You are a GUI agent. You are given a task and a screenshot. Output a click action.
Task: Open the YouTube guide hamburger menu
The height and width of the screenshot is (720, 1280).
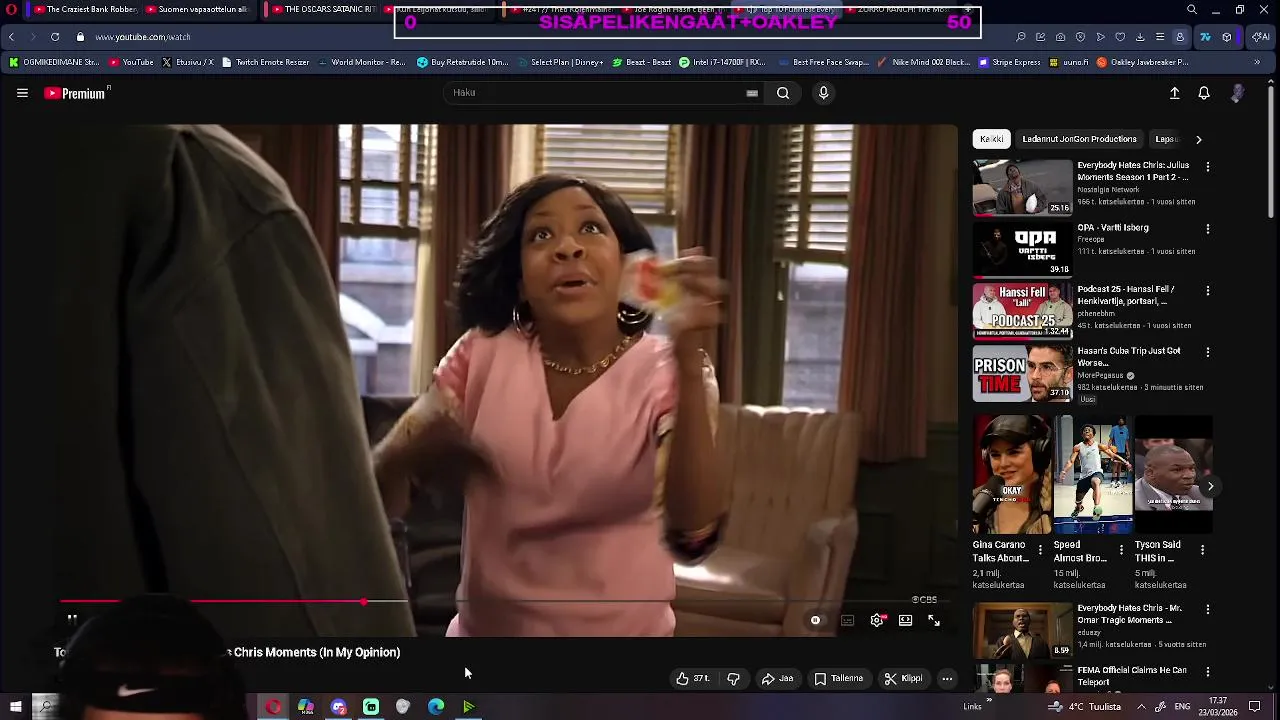pos(22,93)
